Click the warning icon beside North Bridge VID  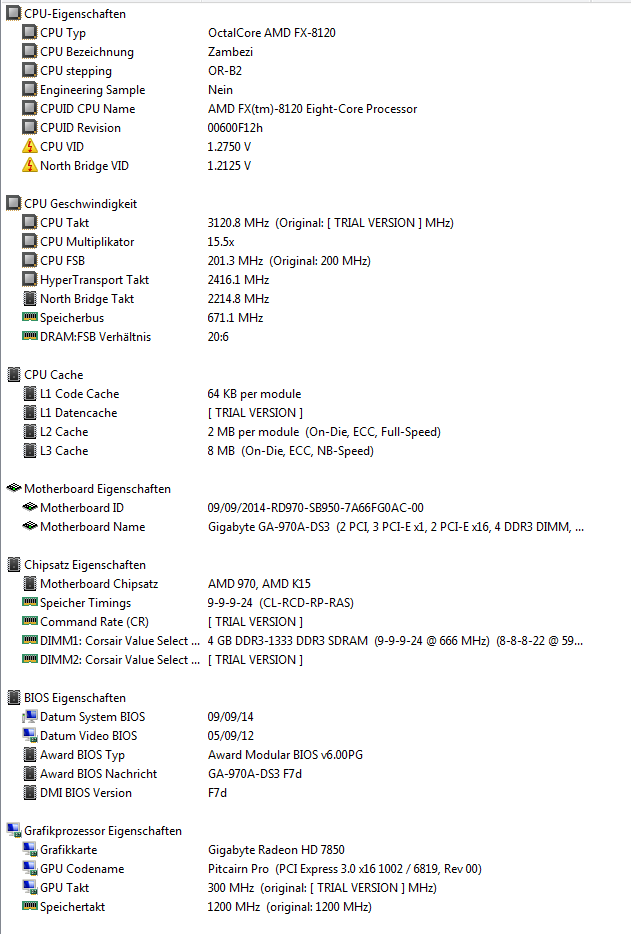tap(30, 165)
